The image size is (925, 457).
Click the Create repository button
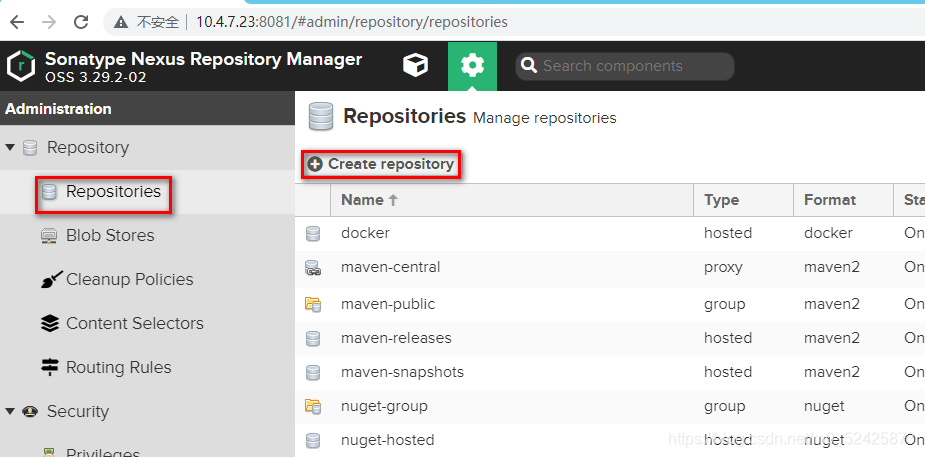coord(381,164)
